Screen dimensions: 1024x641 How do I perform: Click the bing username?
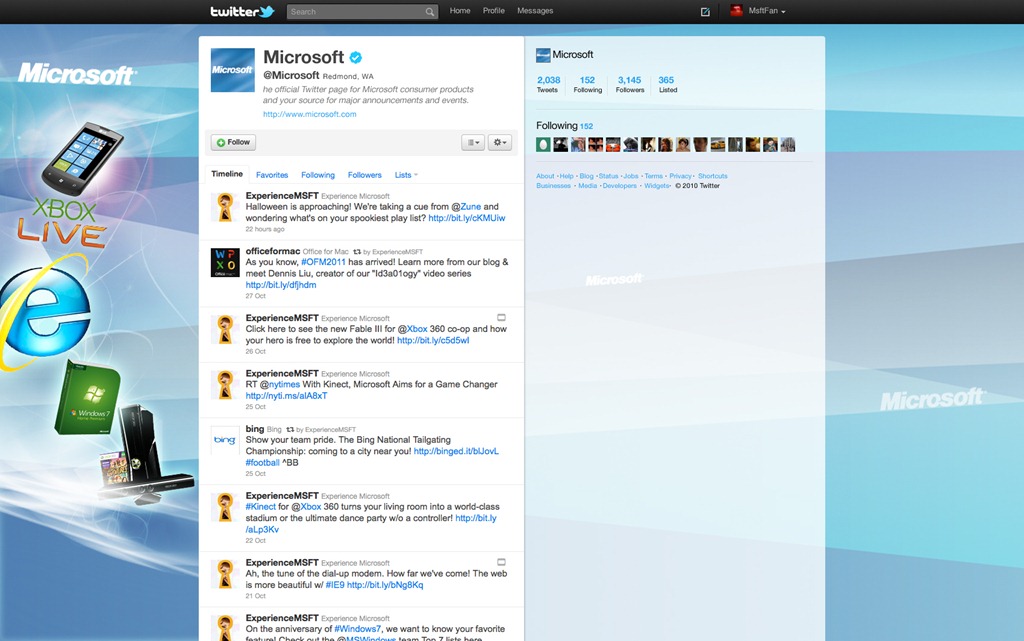[255, 429]
